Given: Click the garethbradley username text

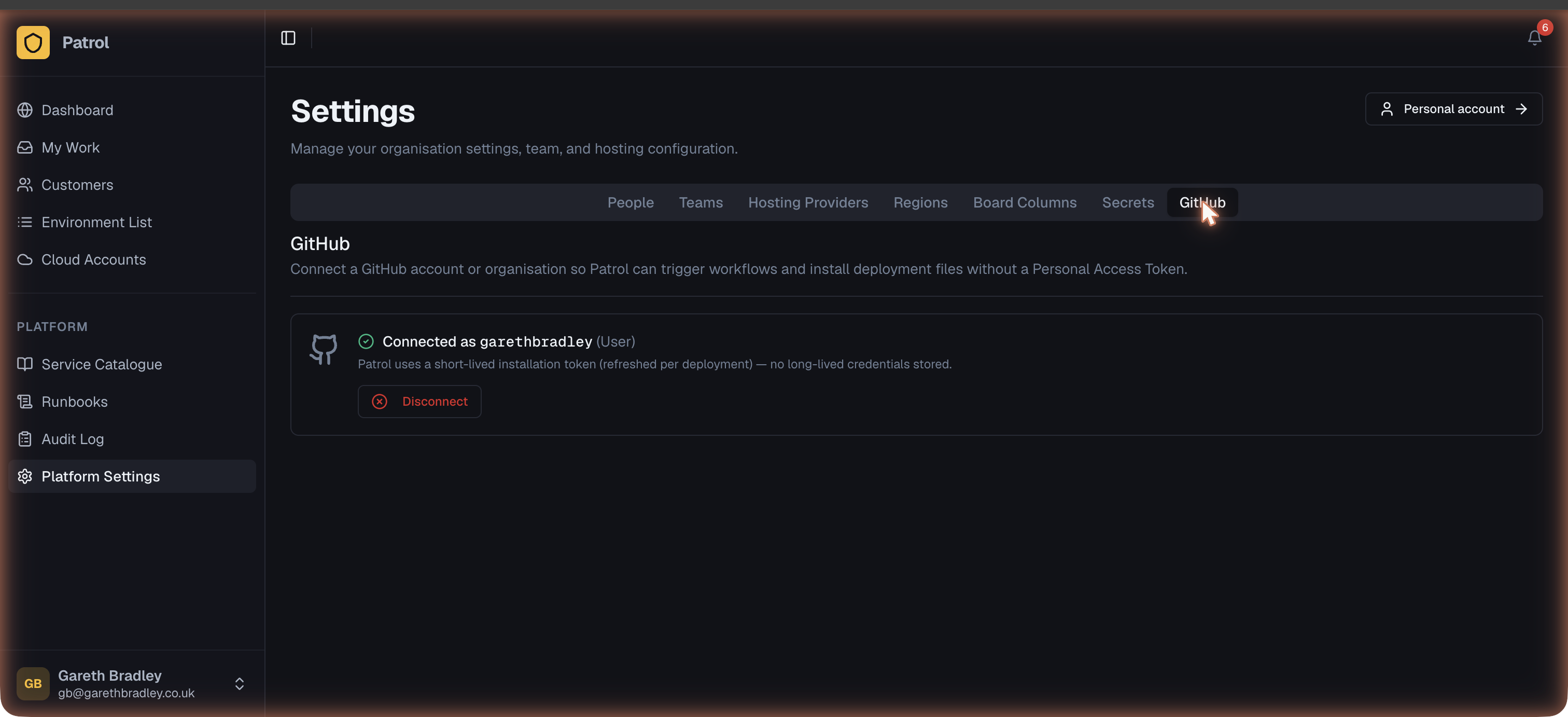Looking at the screenshot, I should coord(536,342).
